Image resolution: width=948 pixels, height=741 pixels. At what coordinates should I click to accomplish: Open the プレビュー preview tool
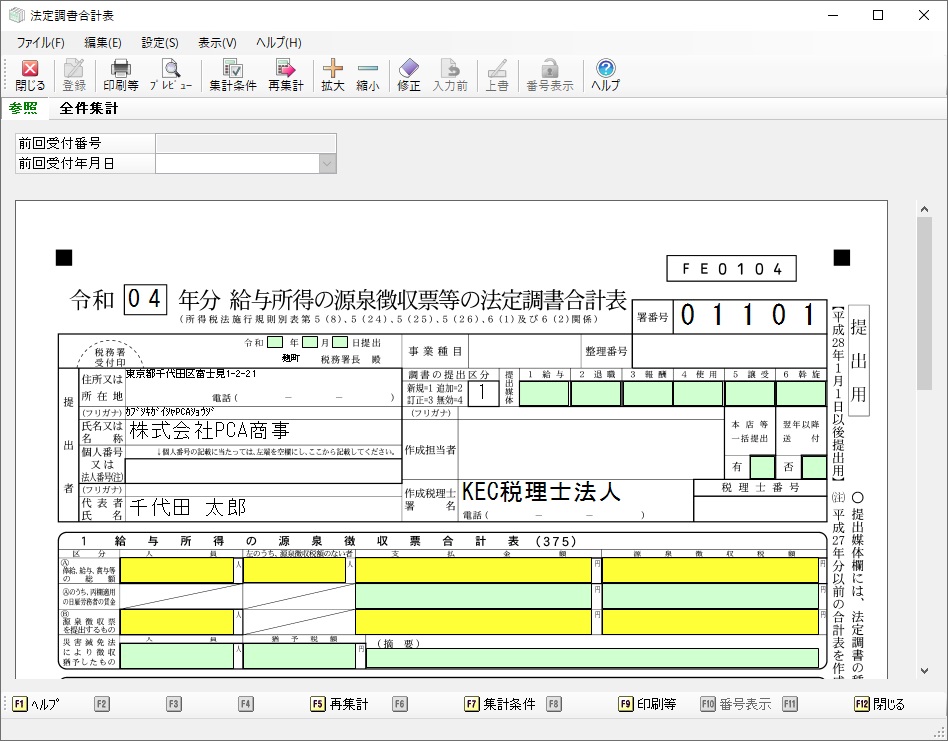click(171, 76)
